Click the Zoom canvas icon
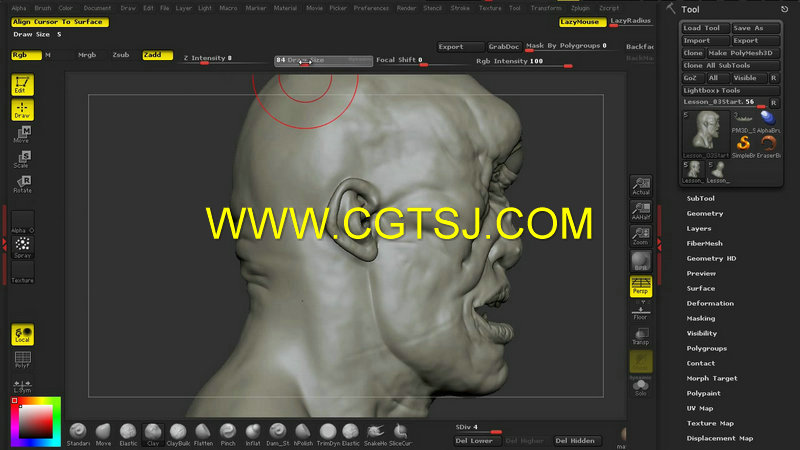 641,236
